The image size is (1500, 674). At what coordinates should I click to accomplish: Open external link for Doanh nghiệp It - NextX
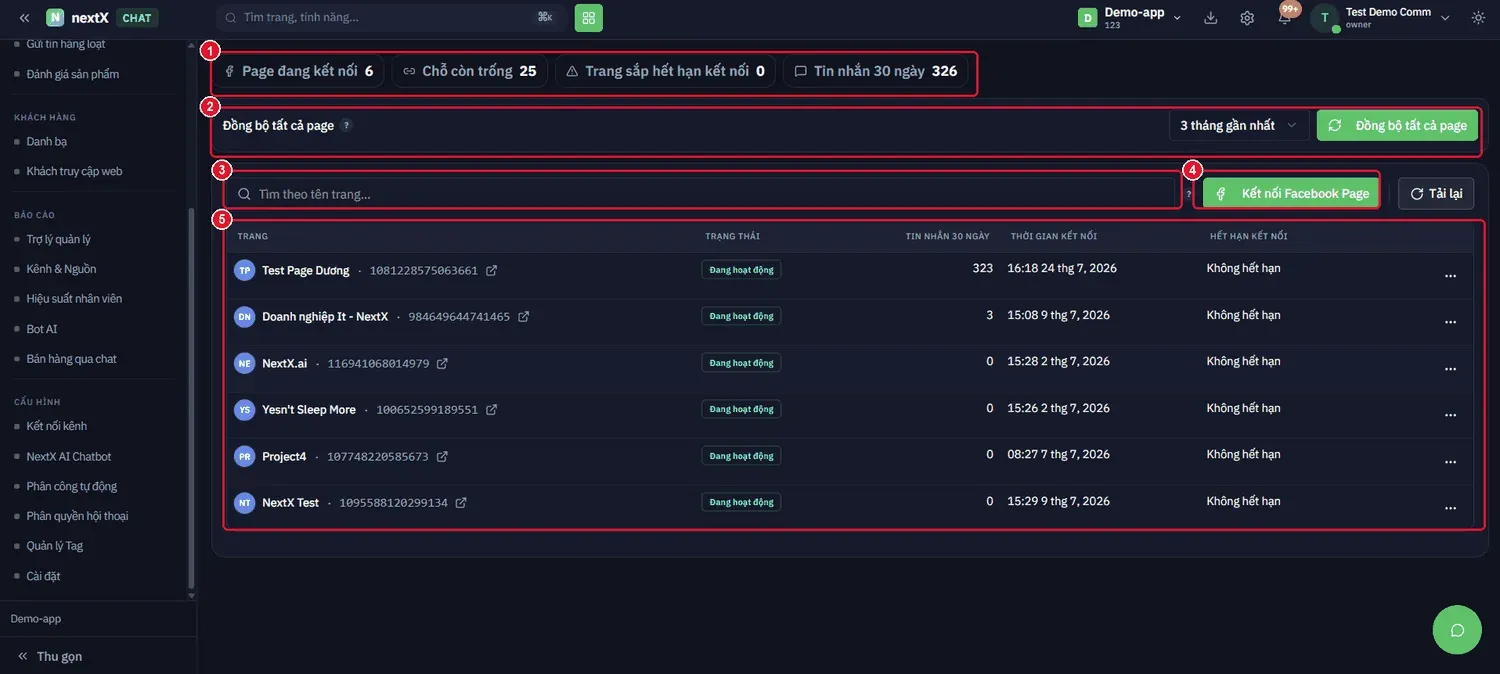523,317
